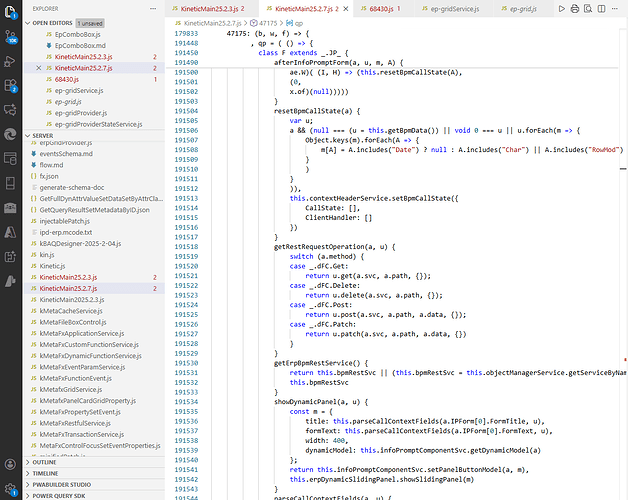Open the Extensions view
This screenshot has width=628, height=500.
click(x=10, y=85)
